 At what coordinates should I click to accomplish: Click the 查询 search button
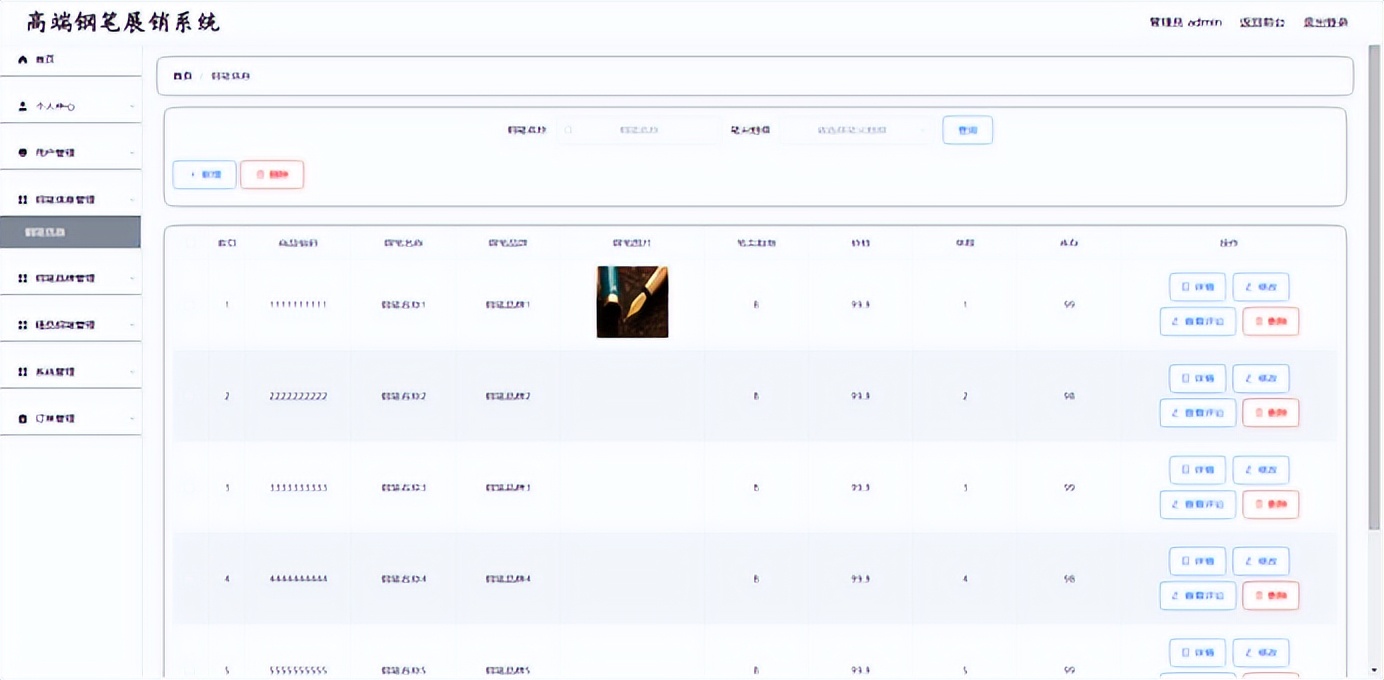[967, 130]
